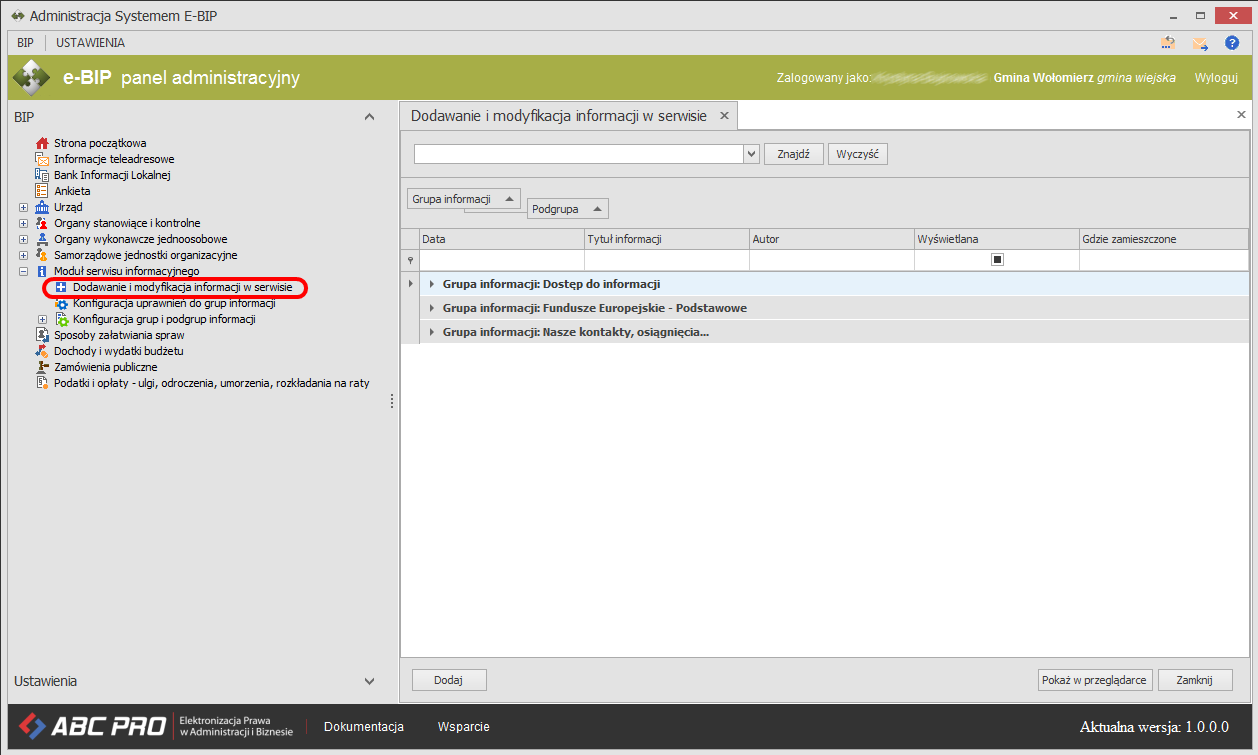Click the Urząd building icon
Screen dimensions: 1258x755
tap(42, 207)
